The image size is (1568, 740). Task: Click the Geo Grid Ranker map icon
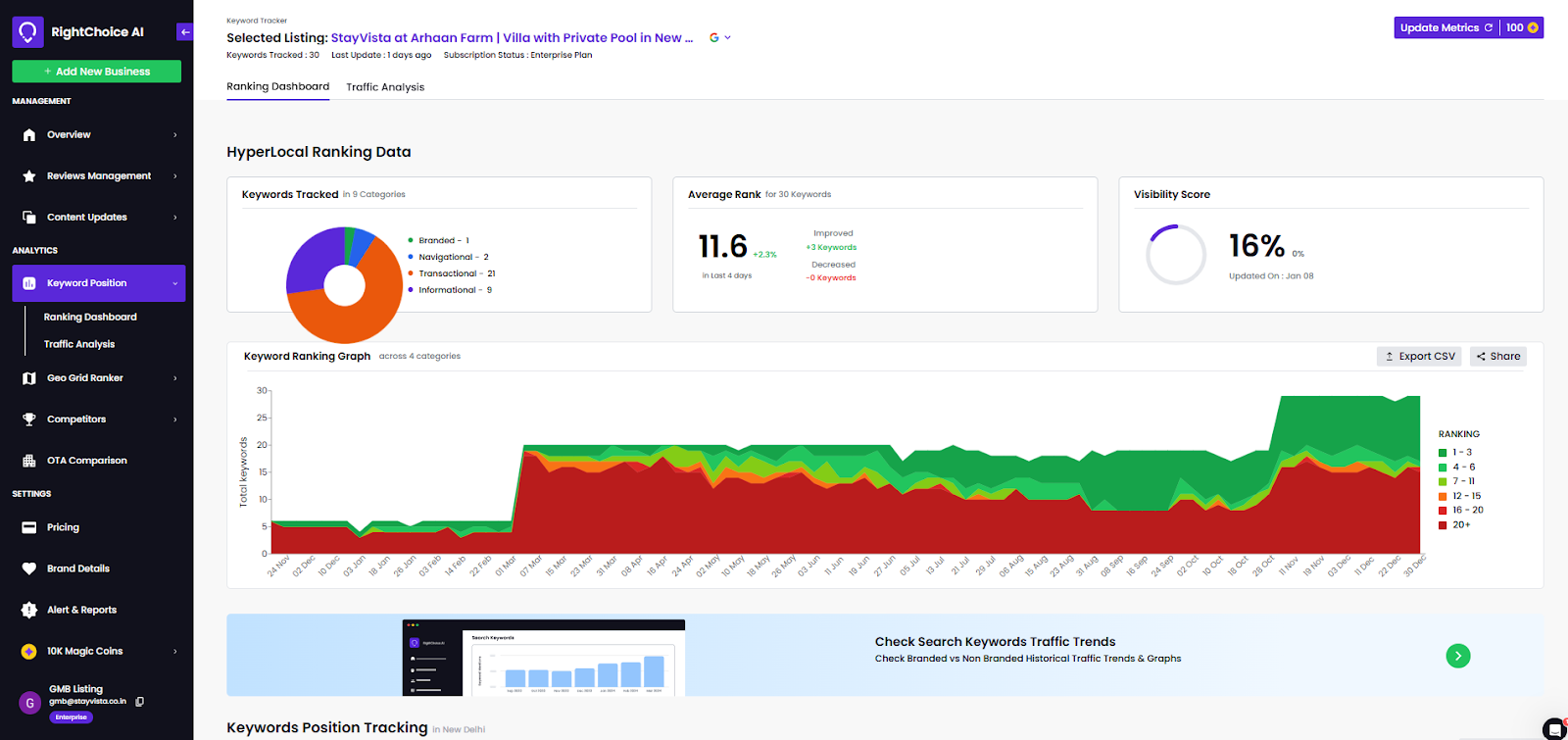point(29,378)
